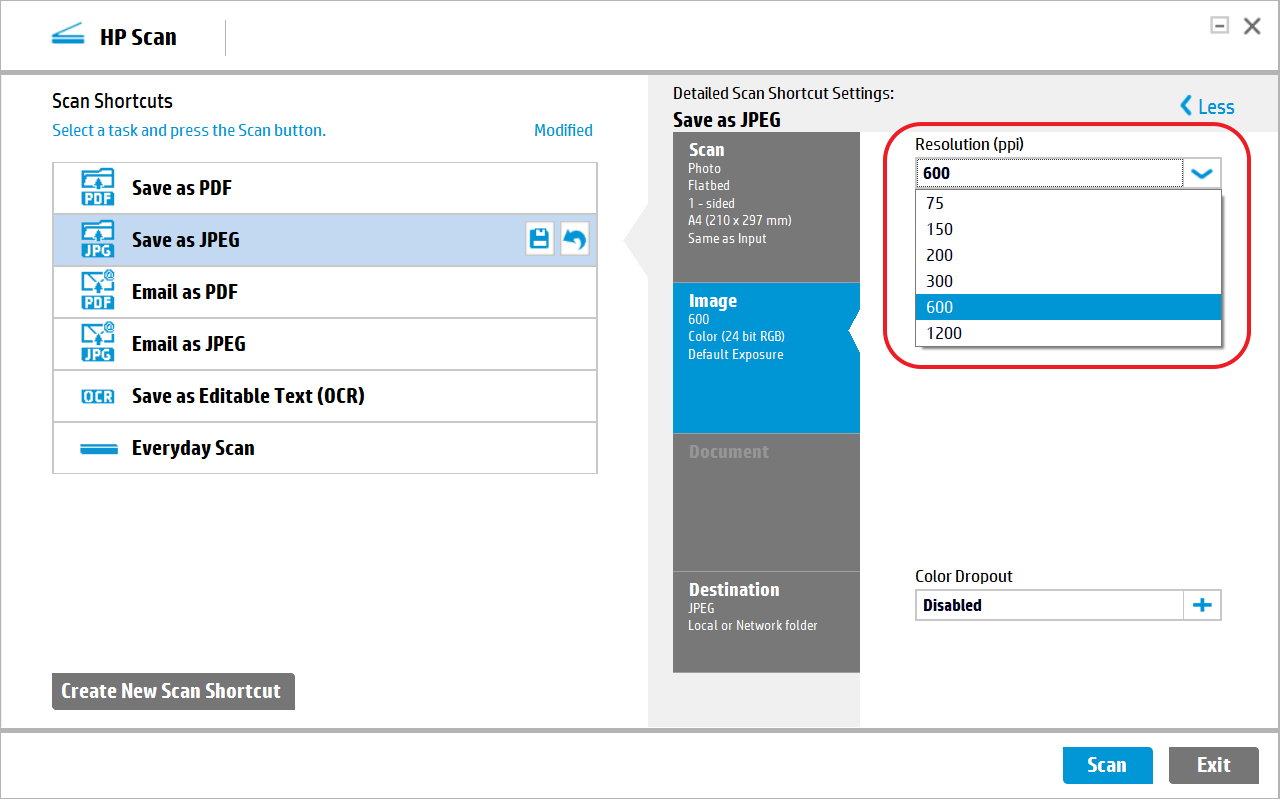Image resolution: width=1280 pixels, height=799 pixels.
Task: Click Create New Scan Shortcut
Action: [x=172, y=691]
